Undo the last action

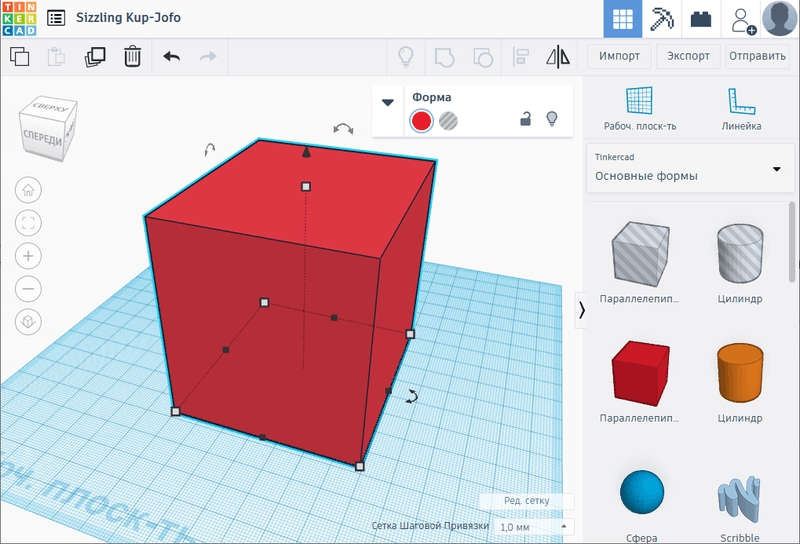pyautogui.click(x=171, y=57)
